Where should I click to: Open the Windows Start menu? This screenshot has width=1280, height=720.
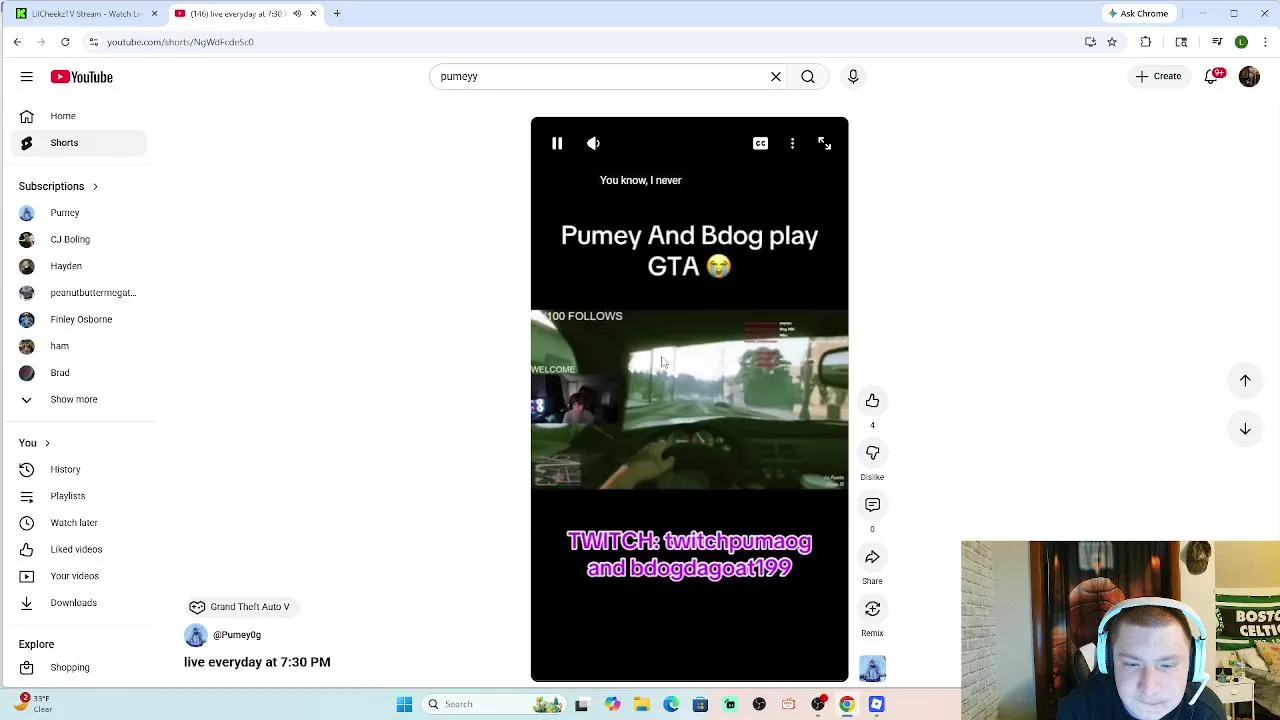pos(404,704)
